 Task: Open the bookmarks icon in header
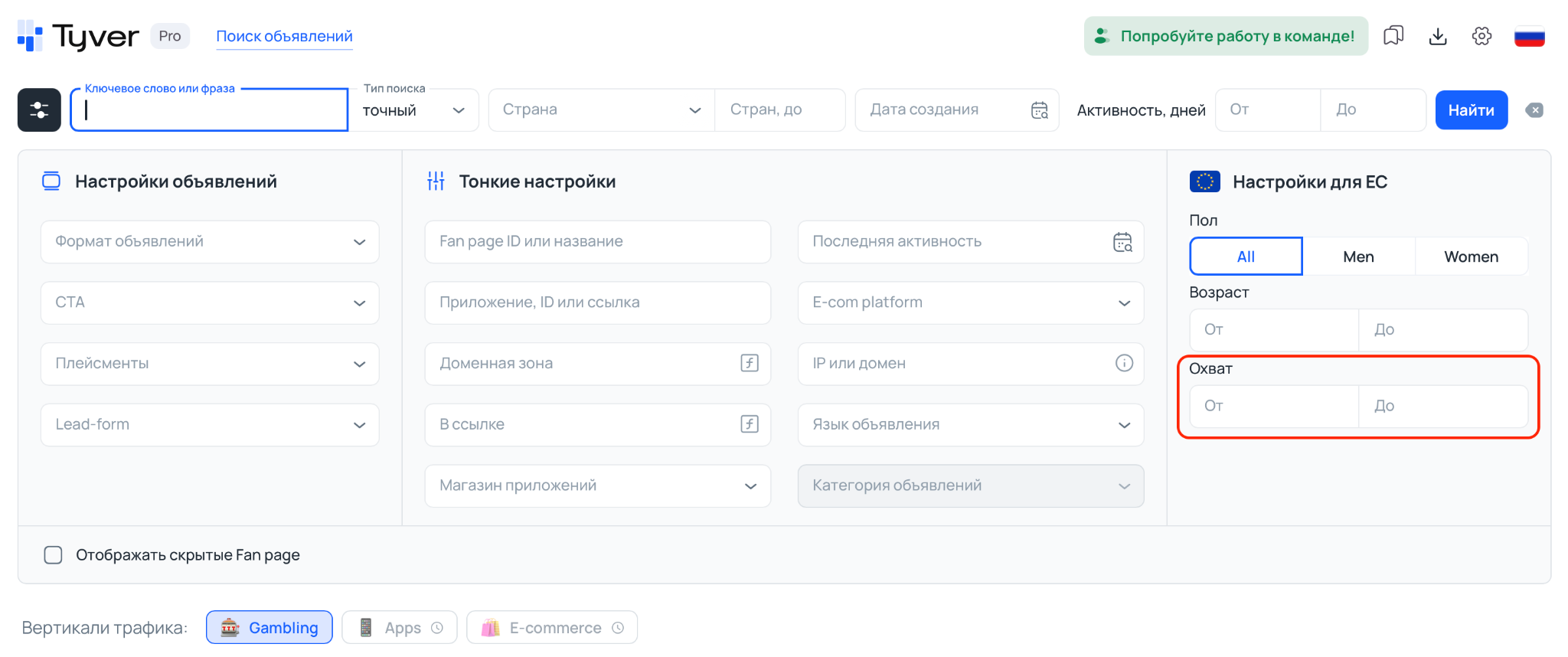1393,36
